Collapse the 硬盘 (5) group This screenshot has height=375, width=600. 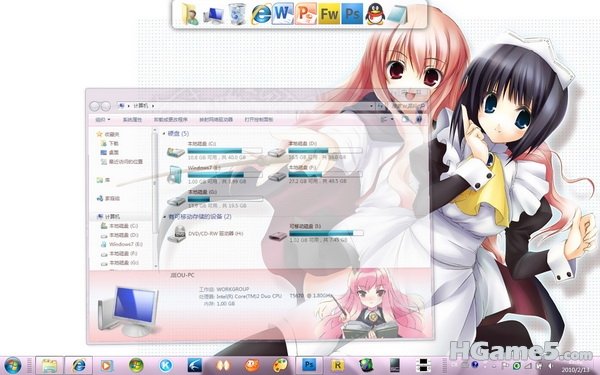(x=164, y=134)
